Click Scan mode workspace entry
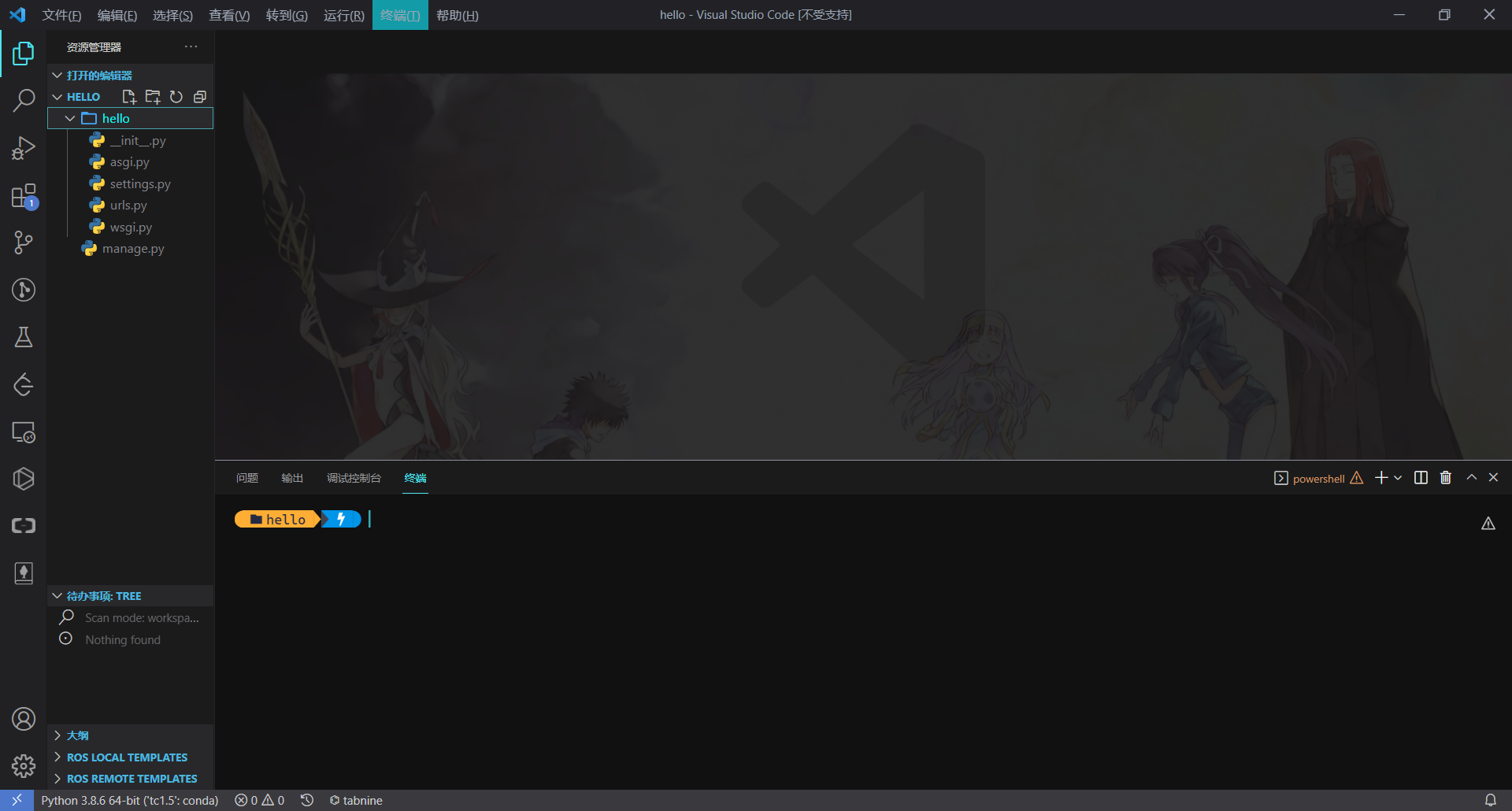The image size is (1512, 811). pos(131,618)
